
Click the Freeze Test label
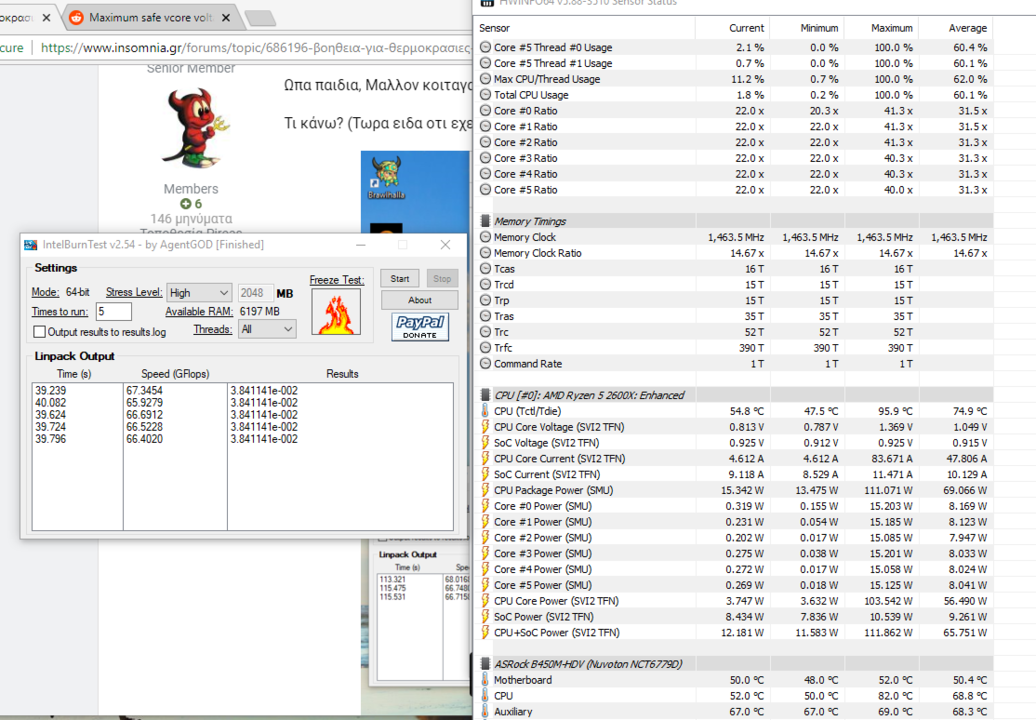tap(336, 280)
